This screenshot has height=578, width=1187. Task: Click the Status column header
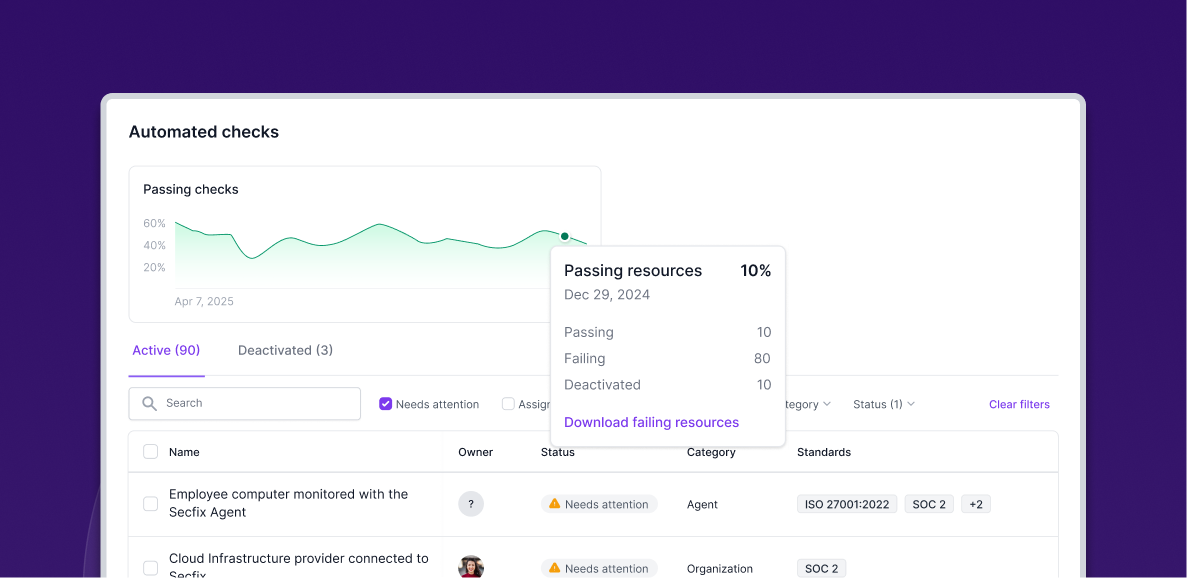[558, 452]
